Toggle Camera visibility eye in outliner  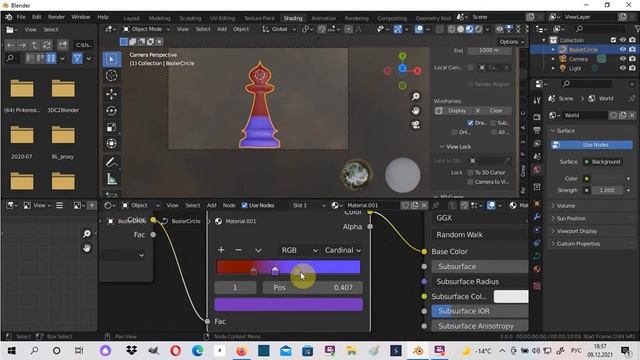(622, 59)
